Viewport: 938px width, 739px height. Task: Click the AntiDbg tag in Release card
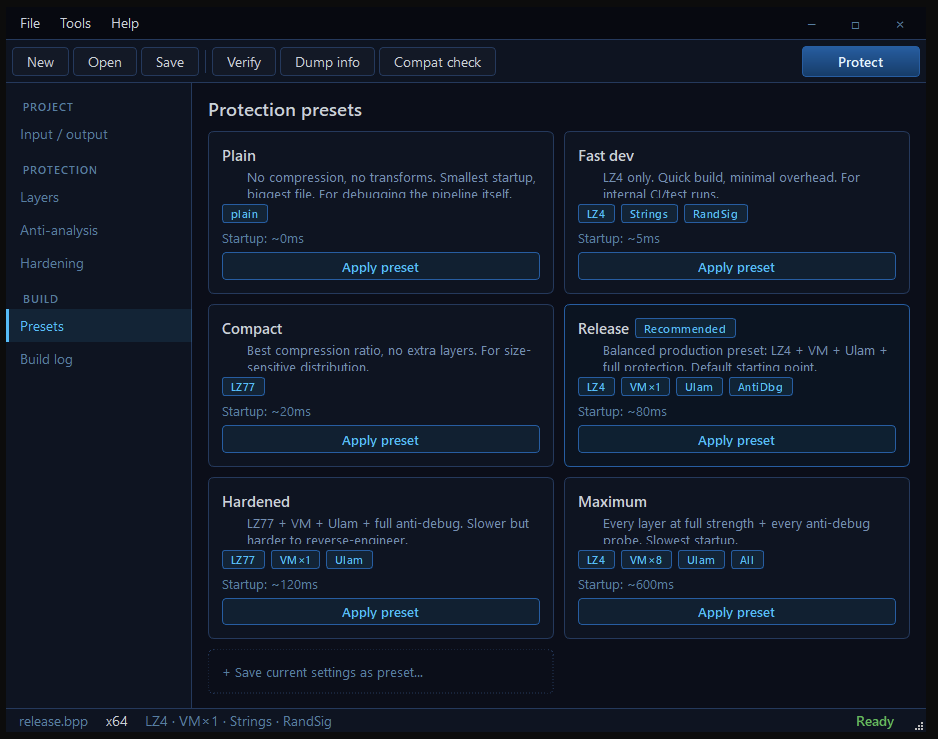(x=760, y=387)
